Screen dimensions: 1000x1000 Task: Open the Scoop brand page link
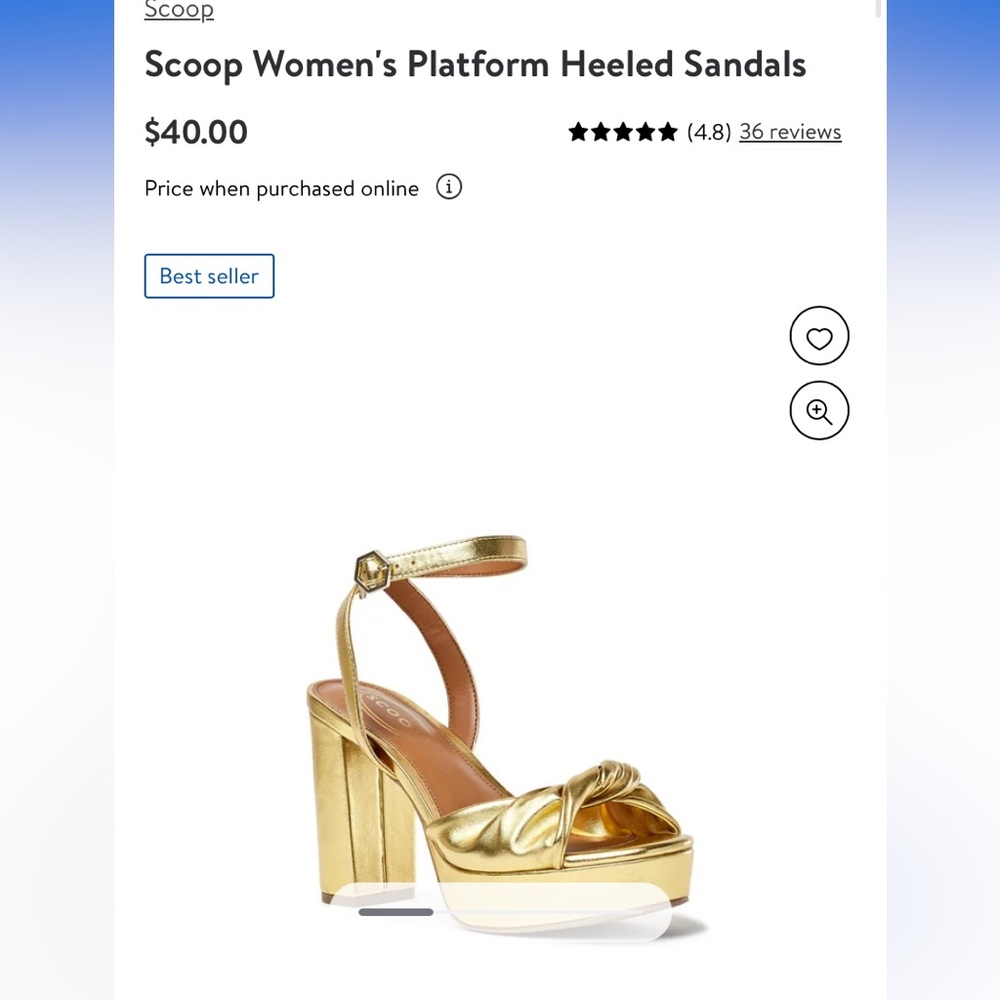178,10
